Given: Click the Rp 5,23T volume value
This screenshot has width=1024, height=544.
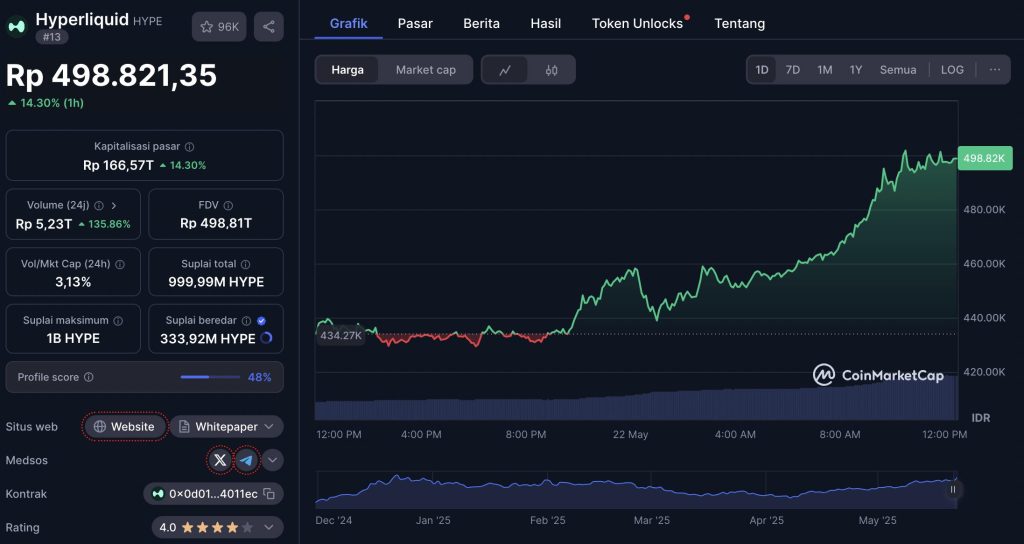Looking at the screenshot, I should [x=44, y=224].
